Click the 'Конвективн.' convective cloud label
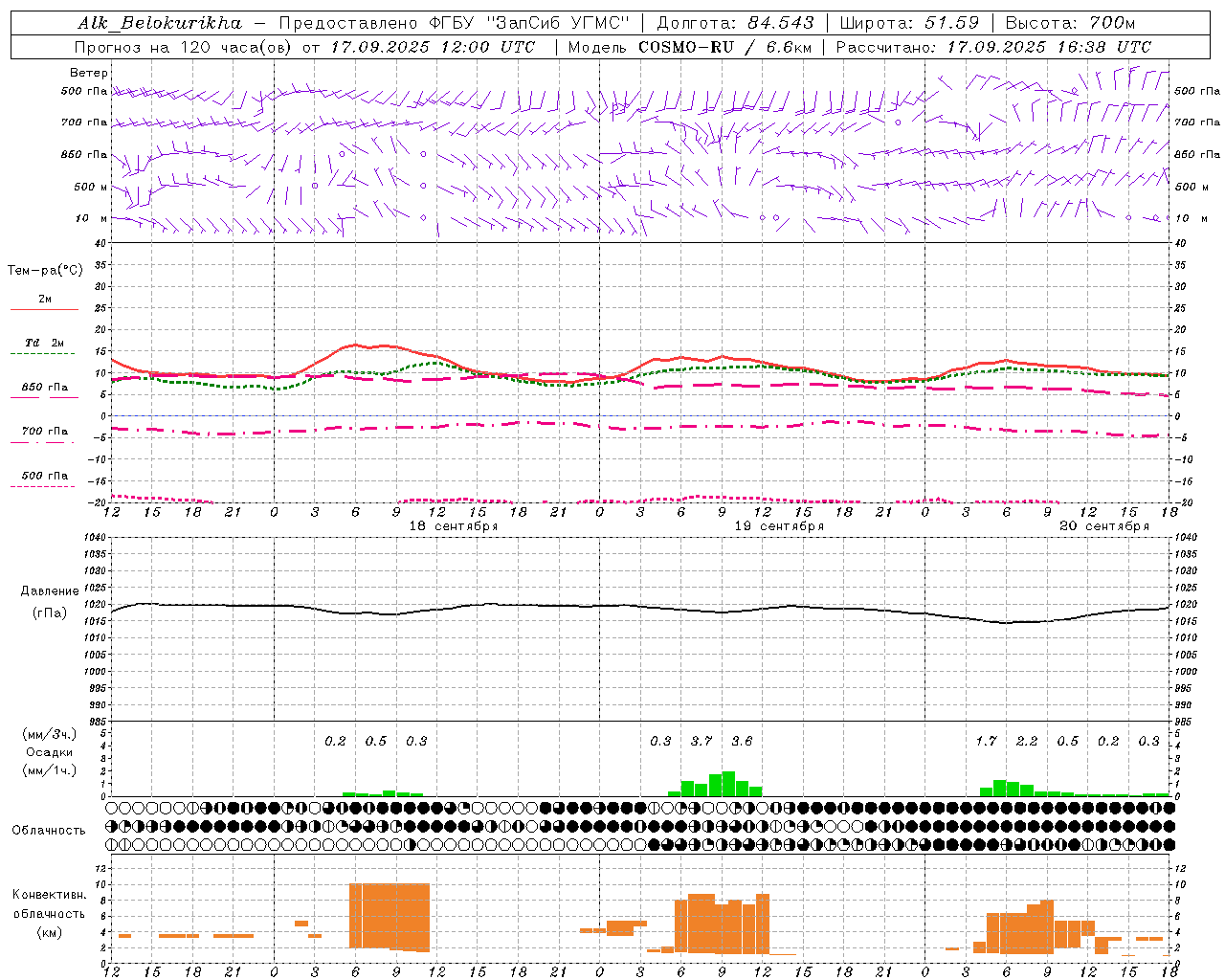The height and width of the screenshot is (980, 1225). point(50,895)
